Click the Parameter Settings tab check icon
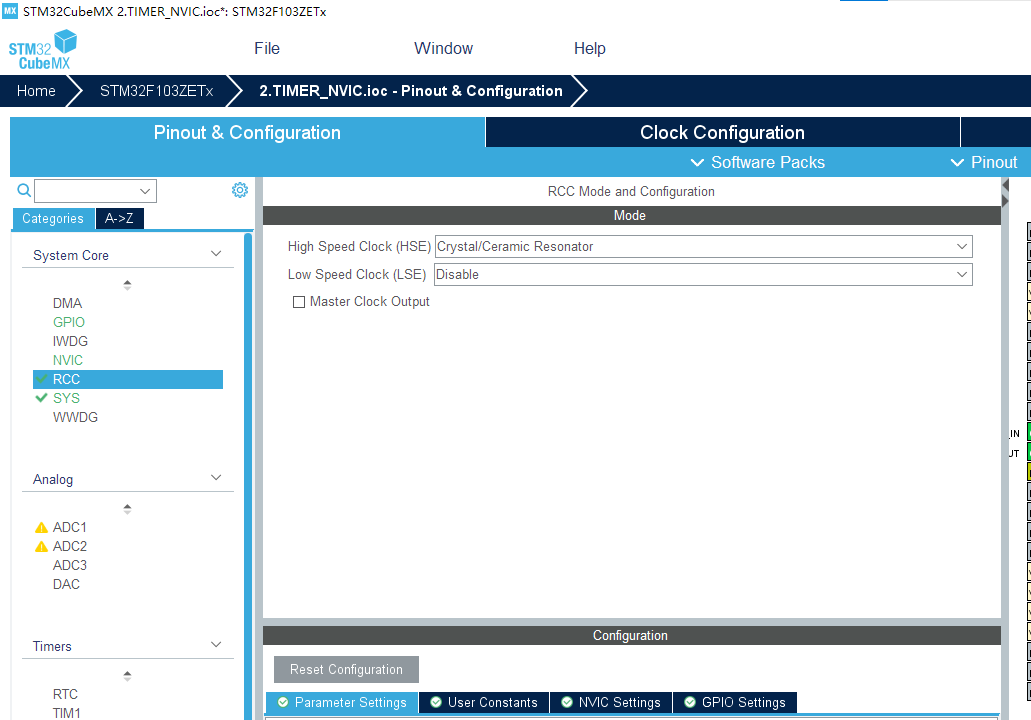The height and width of the screenshot is (720, 1031). [x=283, y=702]
